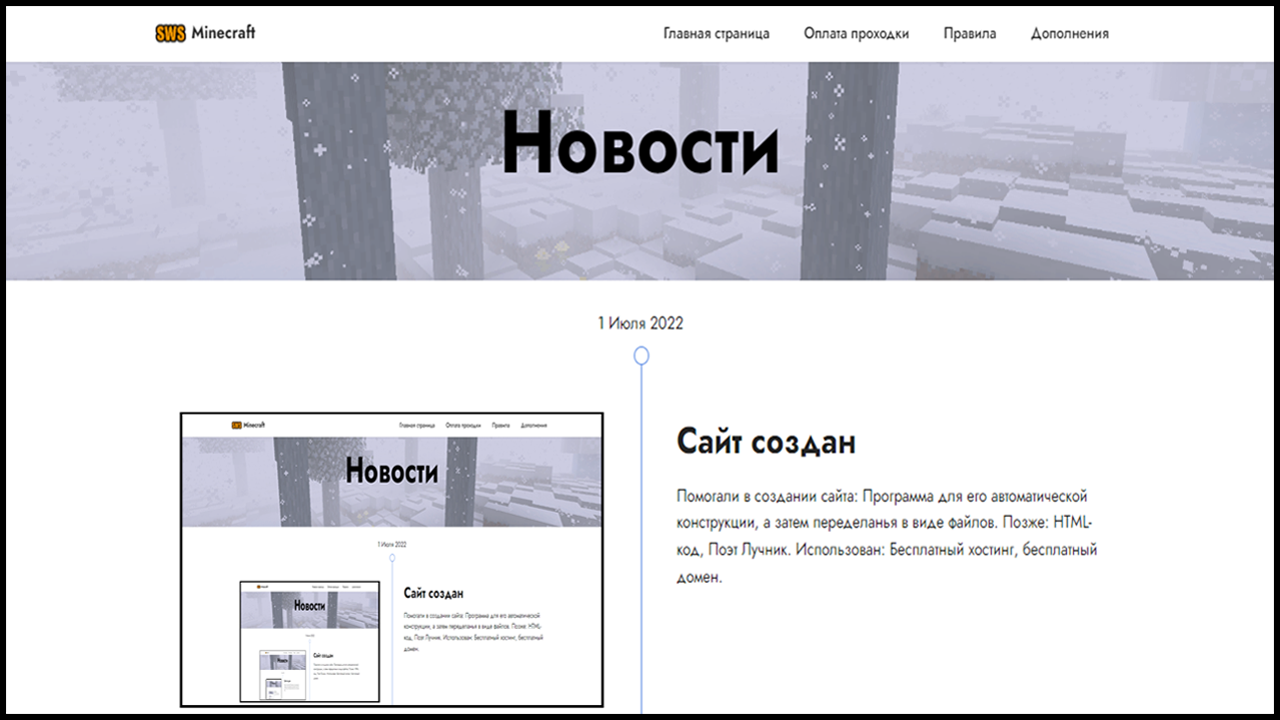This screenshot has height=720, width=1280.
Task: Click the paragraph starting with Помогали в создании
Action: pyautogui.click(x=887, y=537)
